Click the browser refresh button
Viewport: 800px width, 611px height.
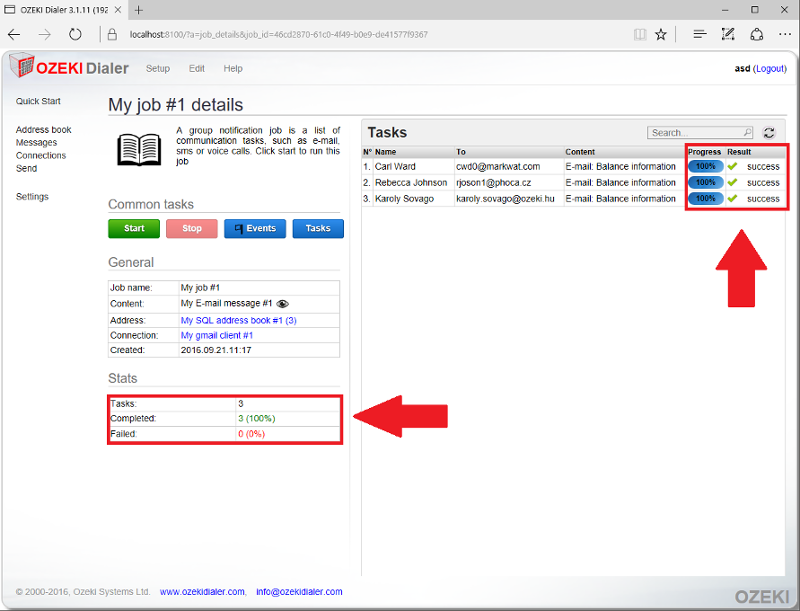click(75, 34)
